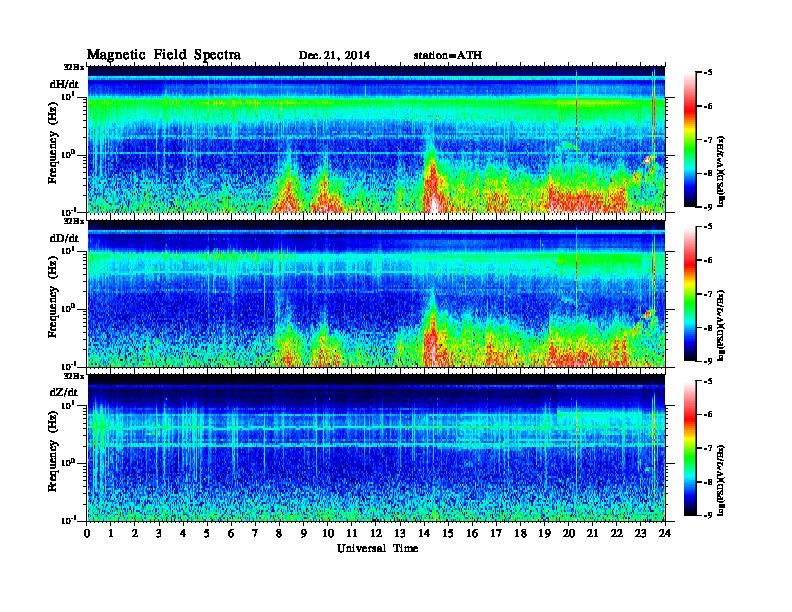
Task: Click hour tick label 5 on time axis
Action: pyautogui.click(x=207, y=533)
